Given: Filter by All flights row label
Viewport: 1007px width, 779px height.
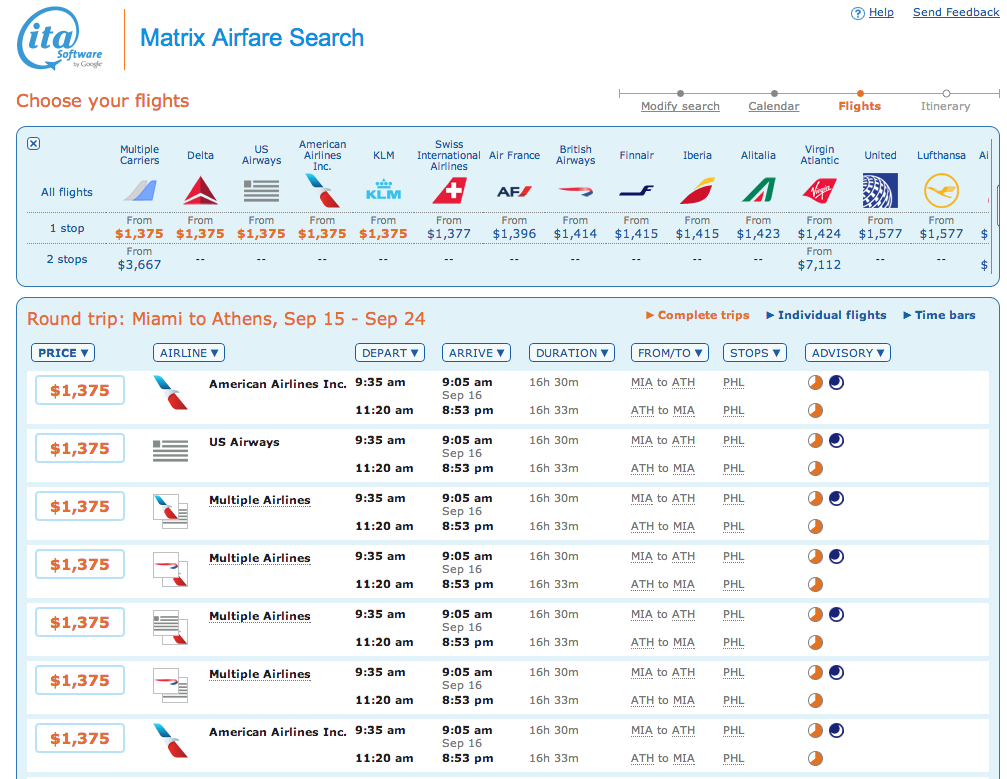Looking at the screenshot, I should pyautogui.click(x=67, y=192).
